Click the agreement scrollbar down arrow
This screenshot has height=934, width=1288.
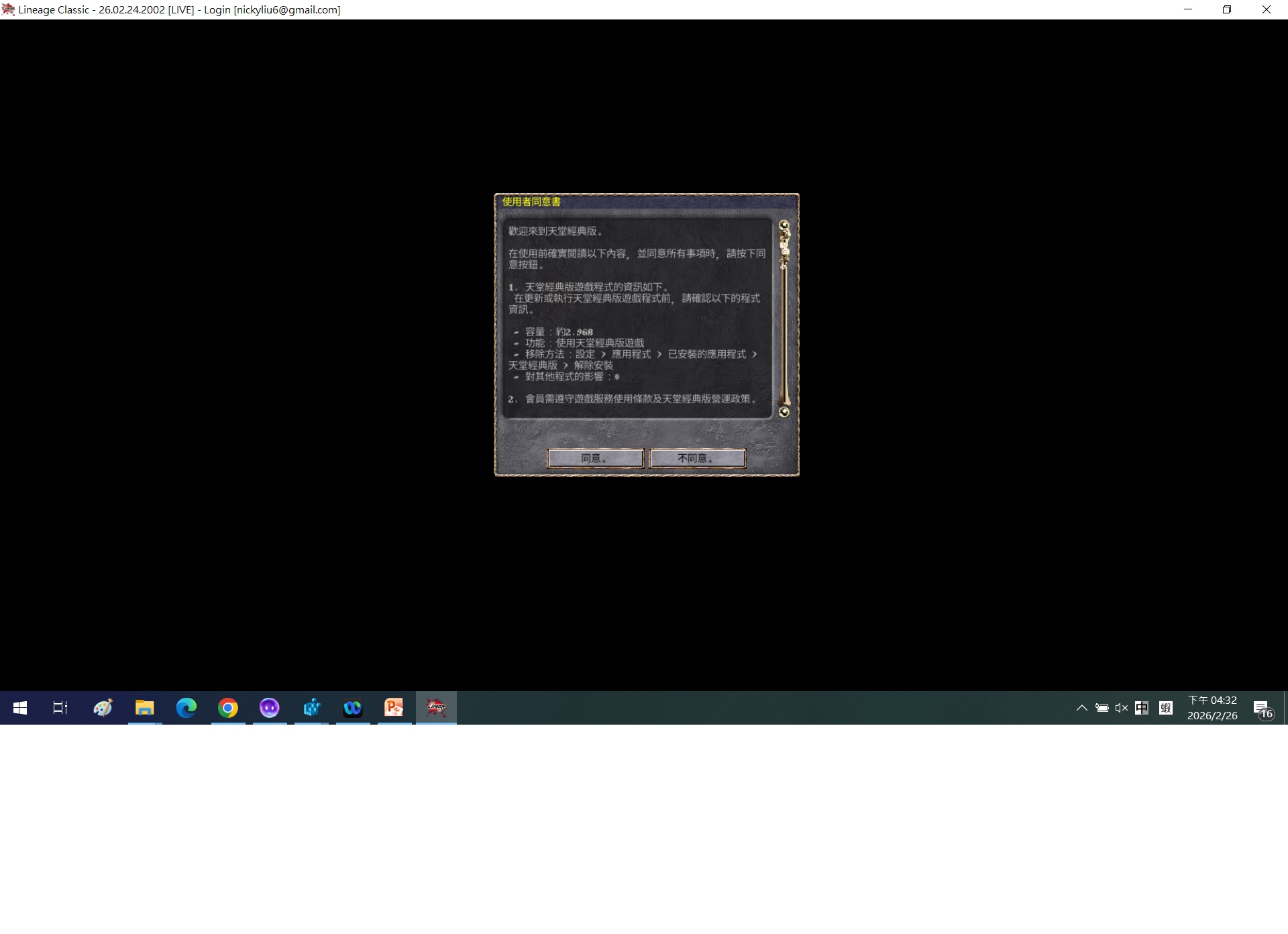tap(784, 412)
